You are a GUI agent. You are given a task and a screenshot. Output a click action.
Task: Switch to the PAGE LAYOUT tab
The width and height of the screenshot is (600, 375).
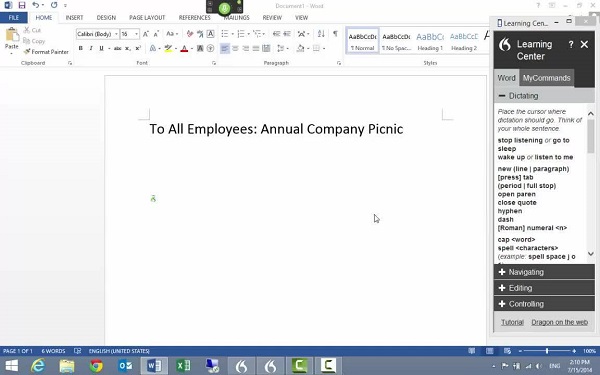click(147, 18)
